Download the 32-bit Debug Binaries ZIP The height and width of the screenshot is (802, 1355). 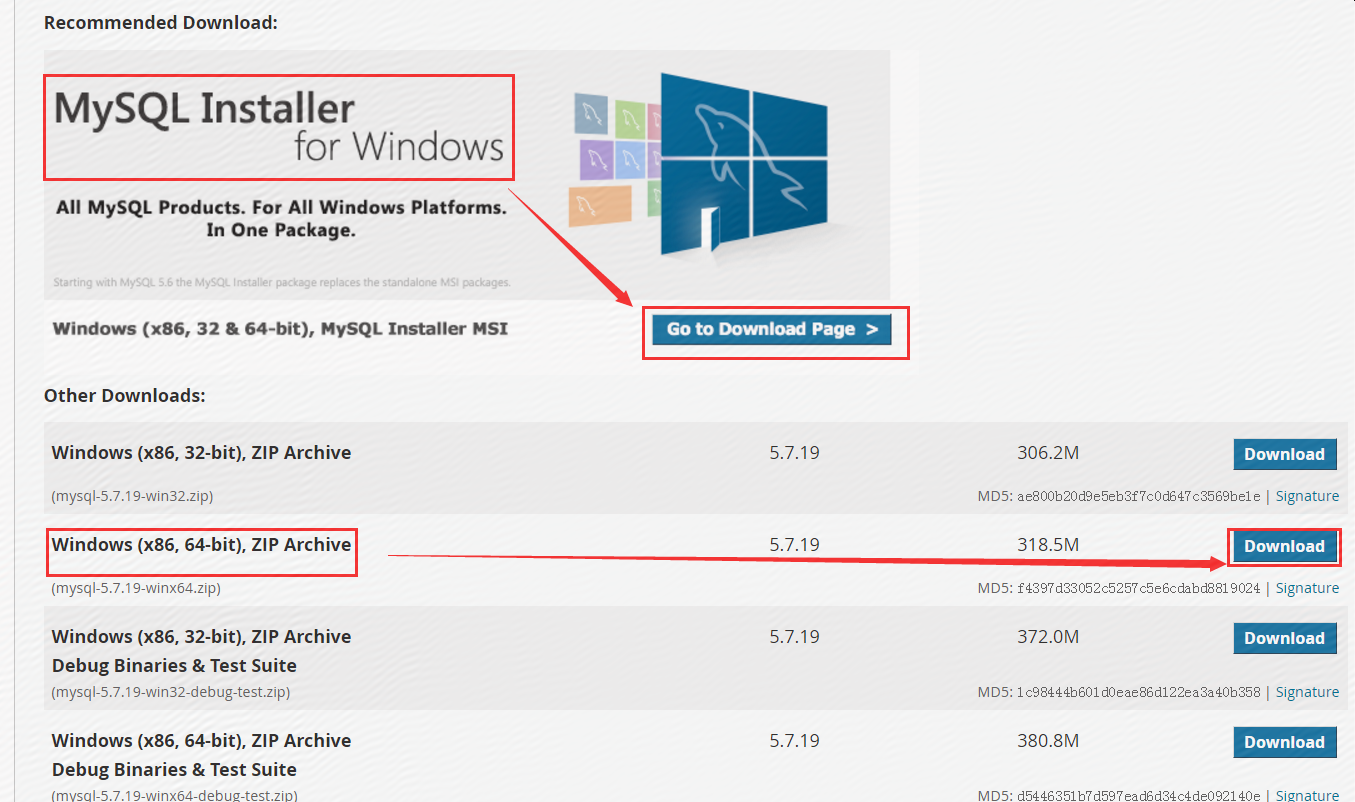tap(1285, 638)
